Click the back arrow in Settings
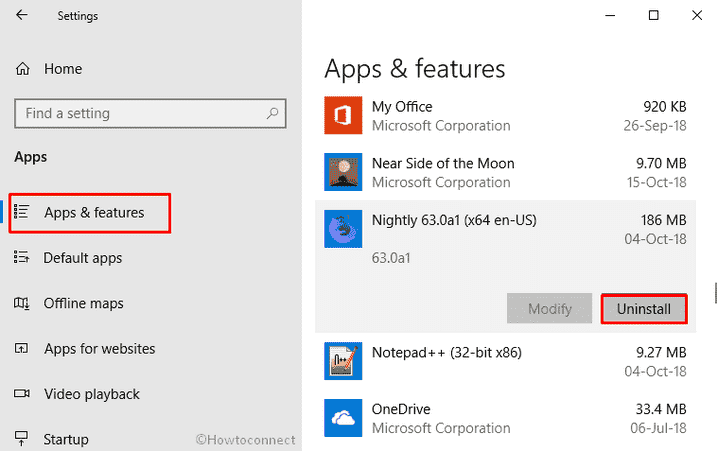Image resolution: width=717 pixels, height=451 pixels. tap(21, 15)
